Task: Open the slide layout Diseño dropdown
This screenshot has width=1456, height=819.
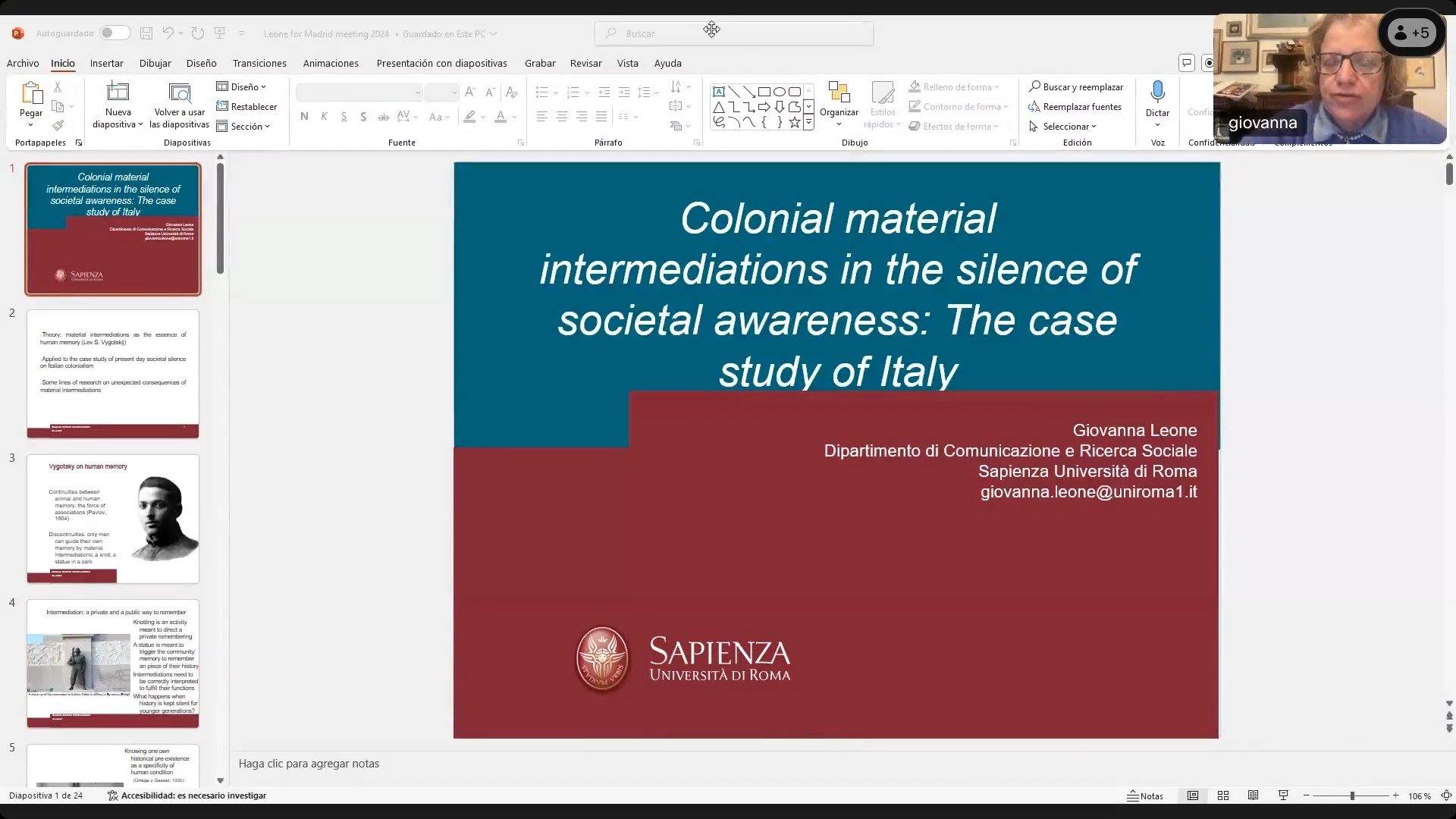Action: coord(242,87)
